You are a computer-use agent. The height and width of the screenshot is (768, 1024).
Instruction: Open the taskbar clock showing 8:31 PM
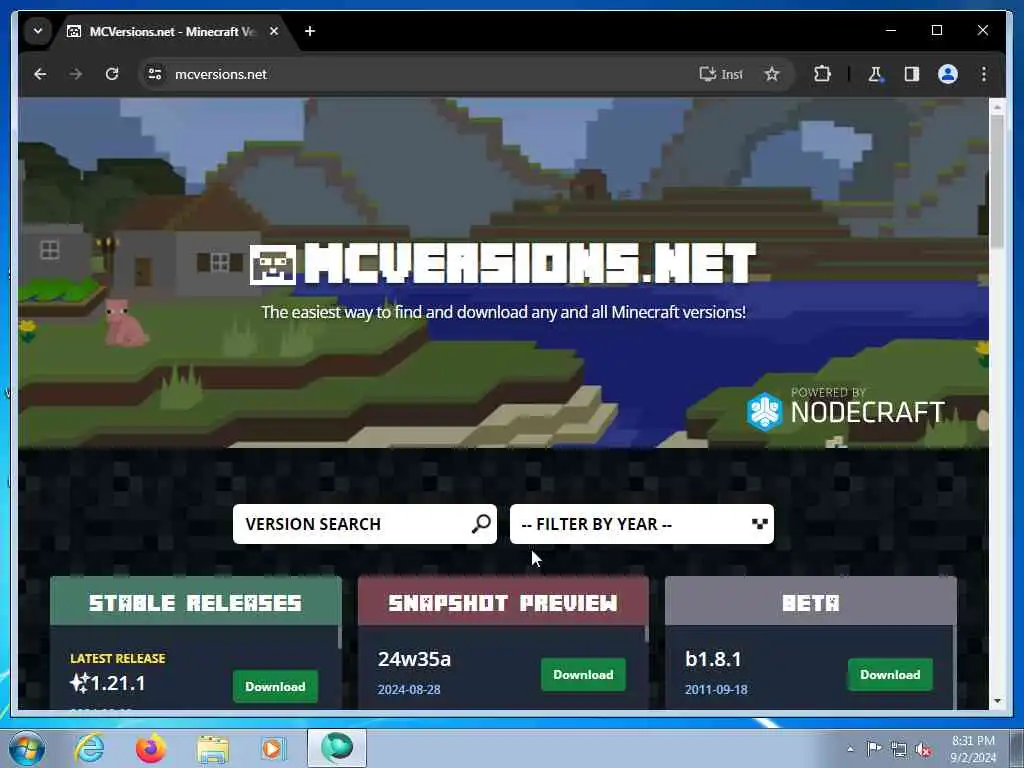(x=973, y=749)
